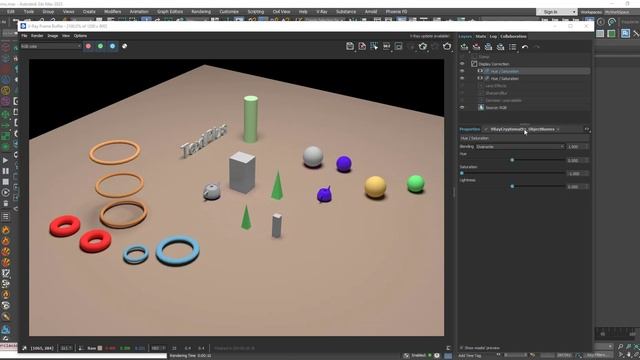
Task: Open Render menu in V-Ray Frame Buffer
Action: (37, 36)
